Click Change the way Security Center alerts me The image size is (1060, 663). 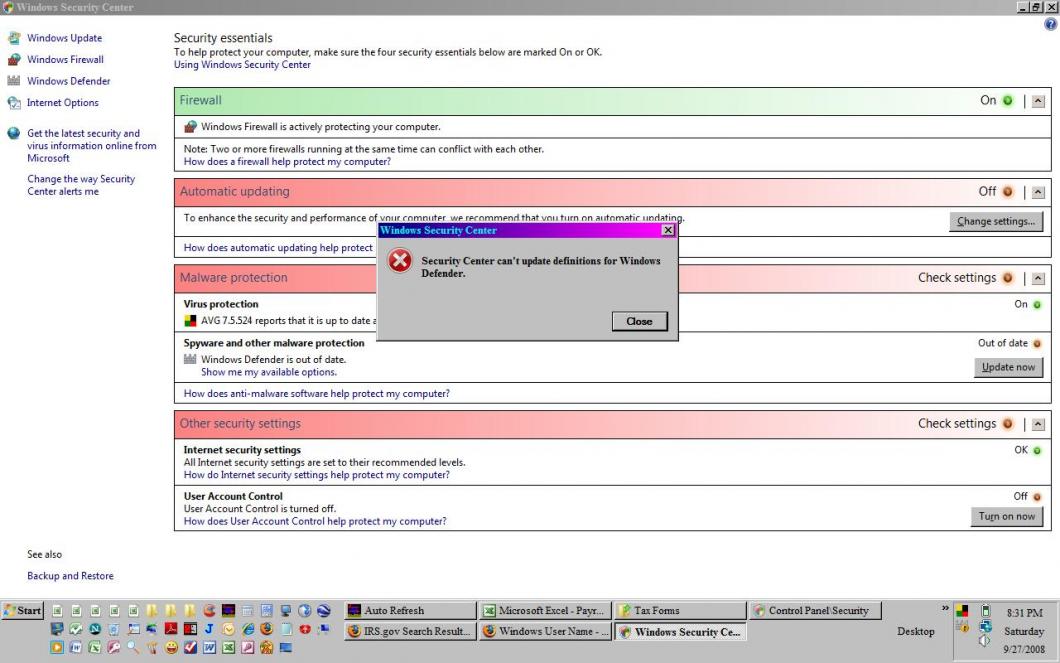click(x=81, y=185)
